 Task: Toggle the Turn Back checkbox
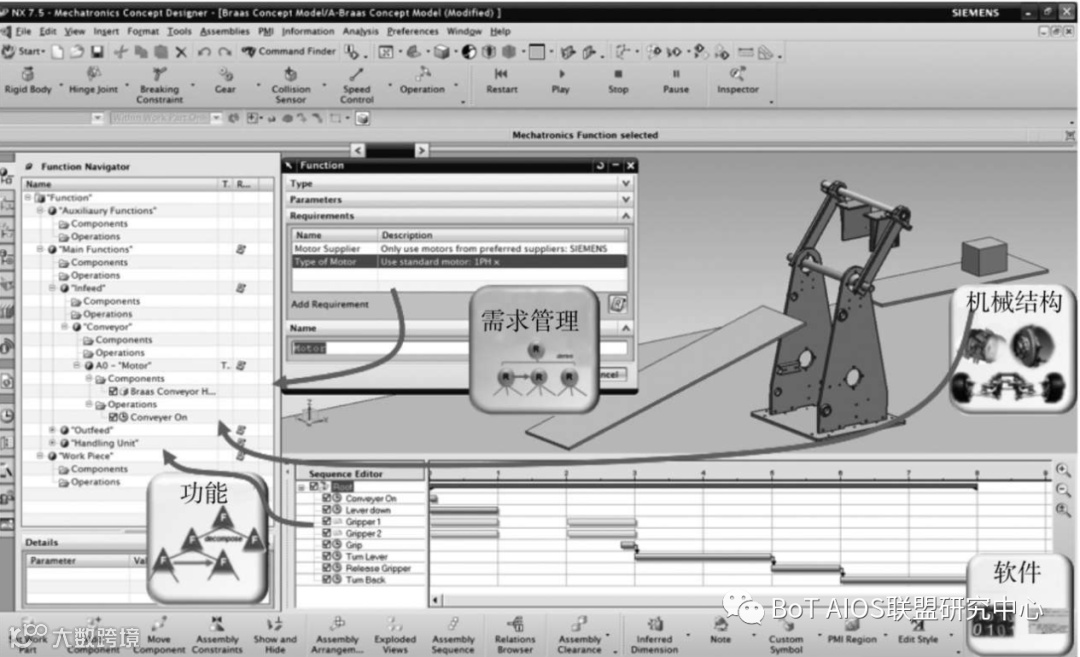[326, 580]
